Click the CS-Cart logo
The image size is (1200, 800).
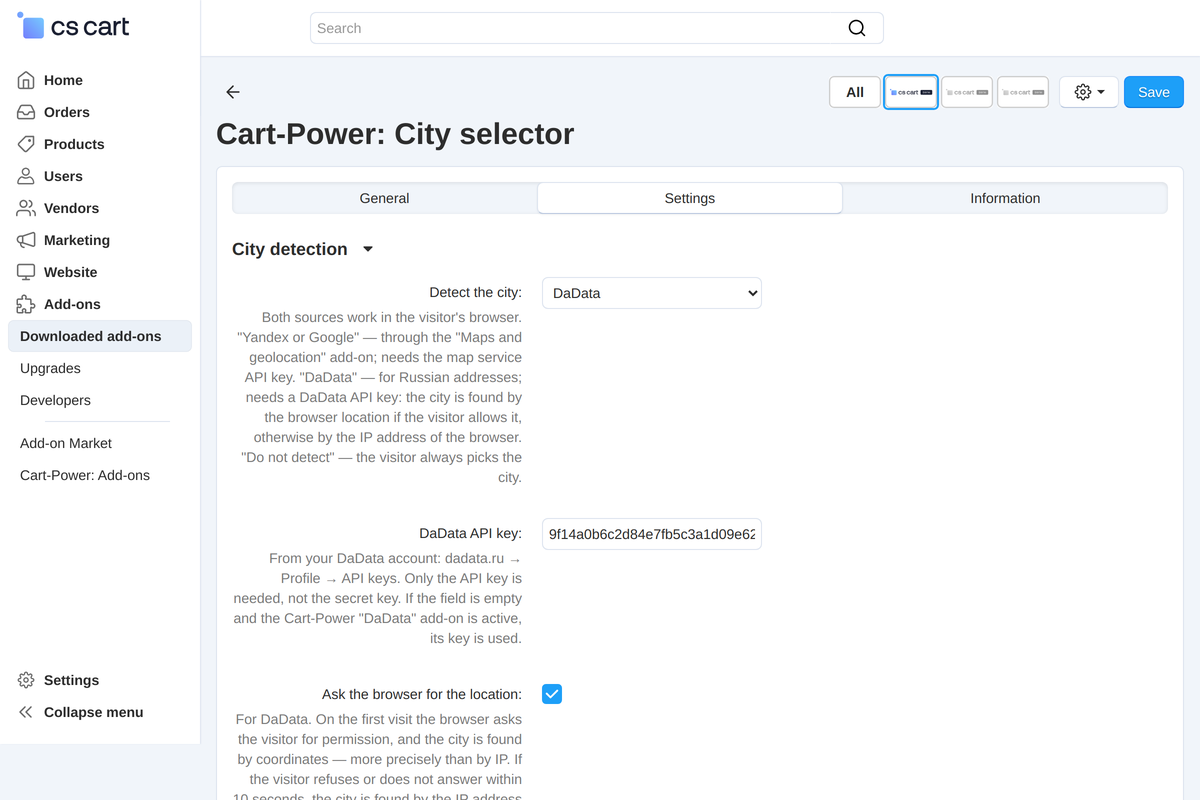point(73,27)
